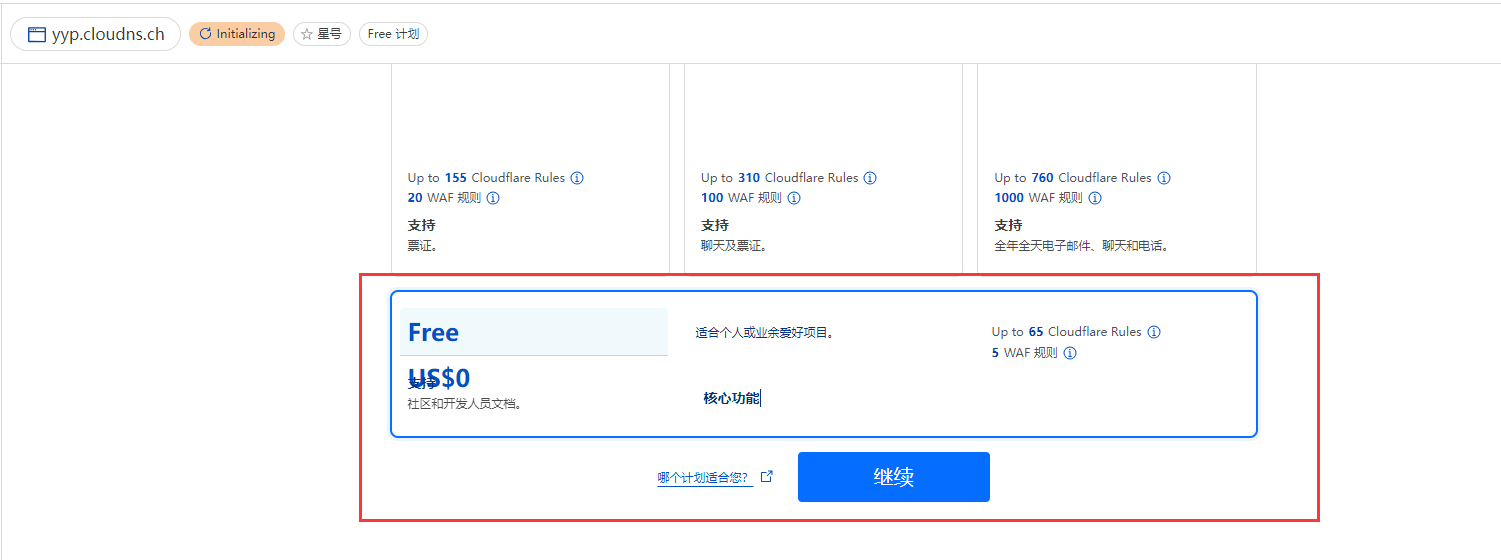Select the Free plan heading
Screen dimensions: 1501x560
click(433, 333)
